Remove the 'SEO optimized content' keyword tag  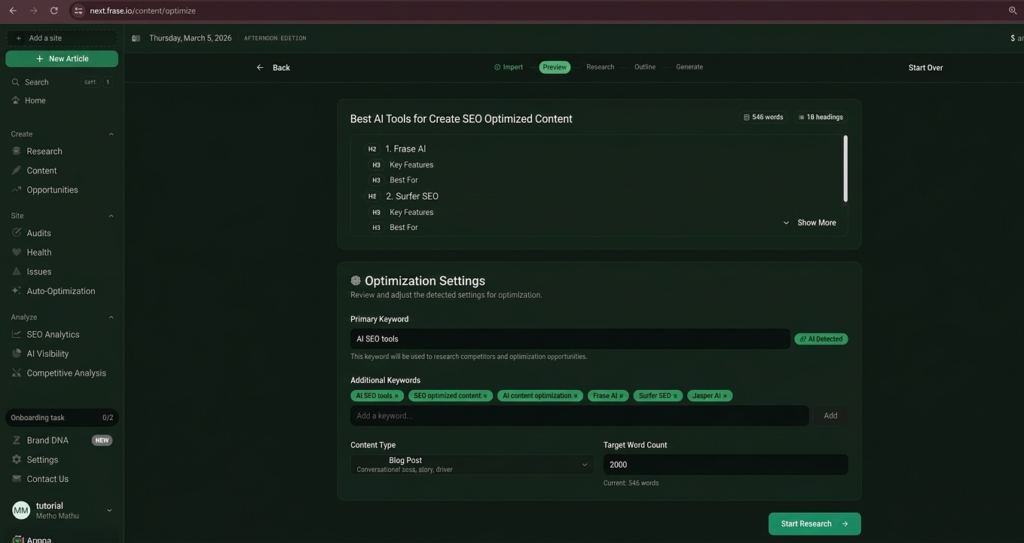point(485,396)
